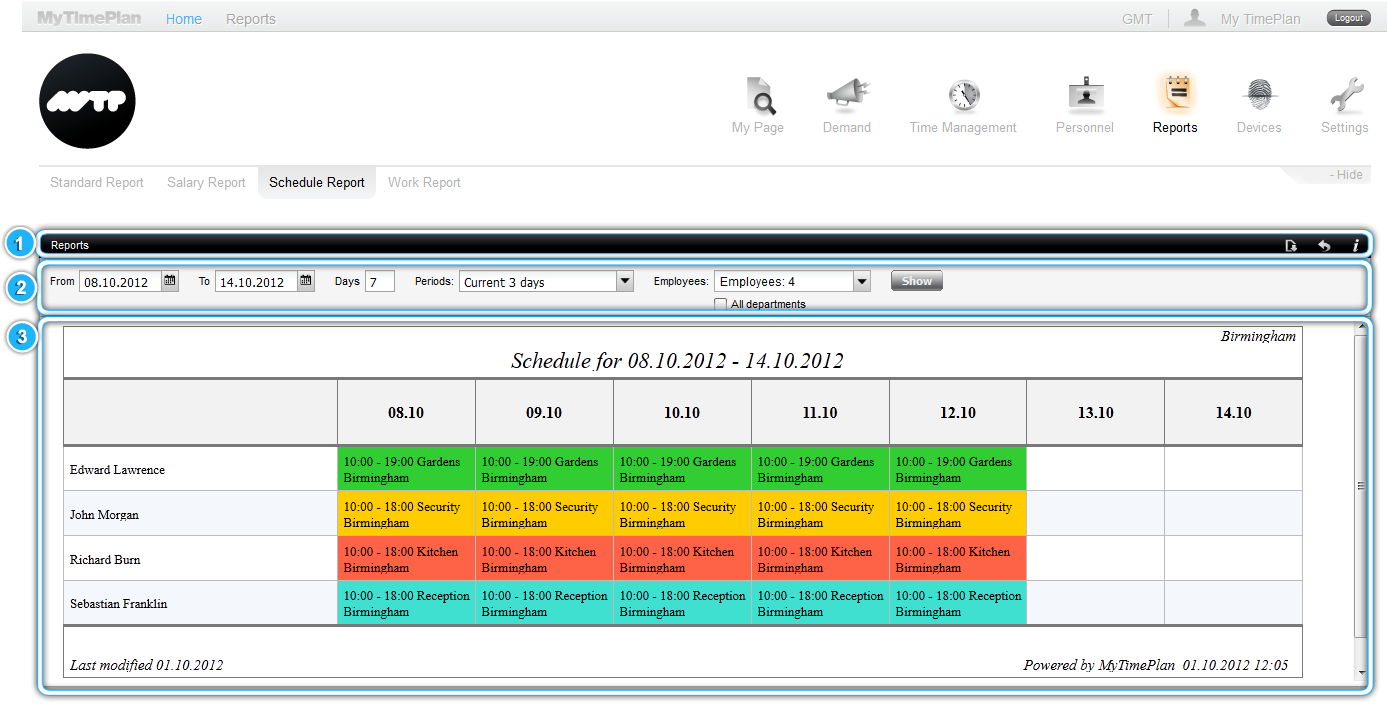Click the My TimePlan user link
This screenshot has height=717, width=1387.
point(1261,19)
